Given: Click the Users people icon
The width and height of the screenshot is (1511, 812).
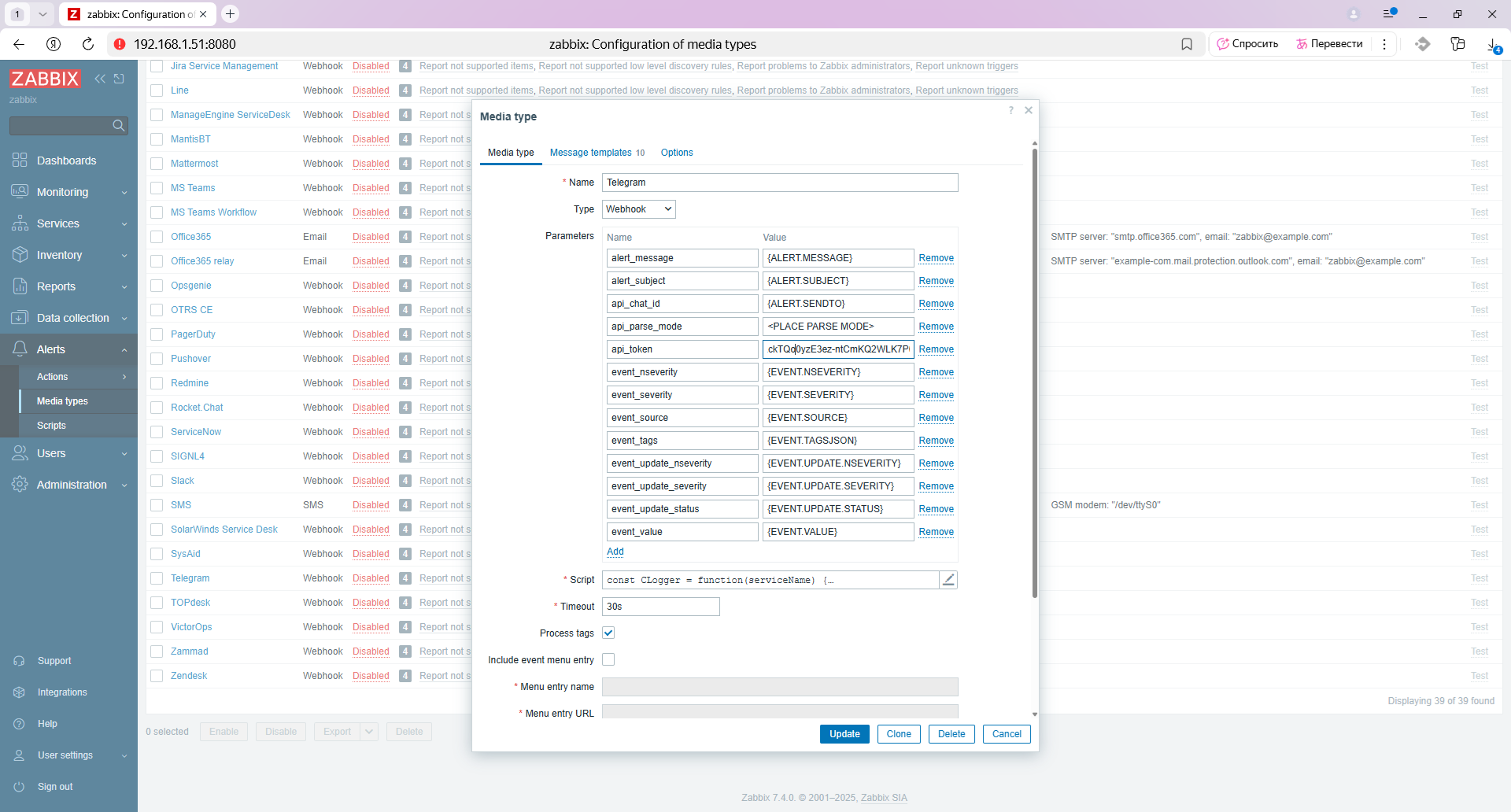Looking at the screenshot, I should pos(20,453).
